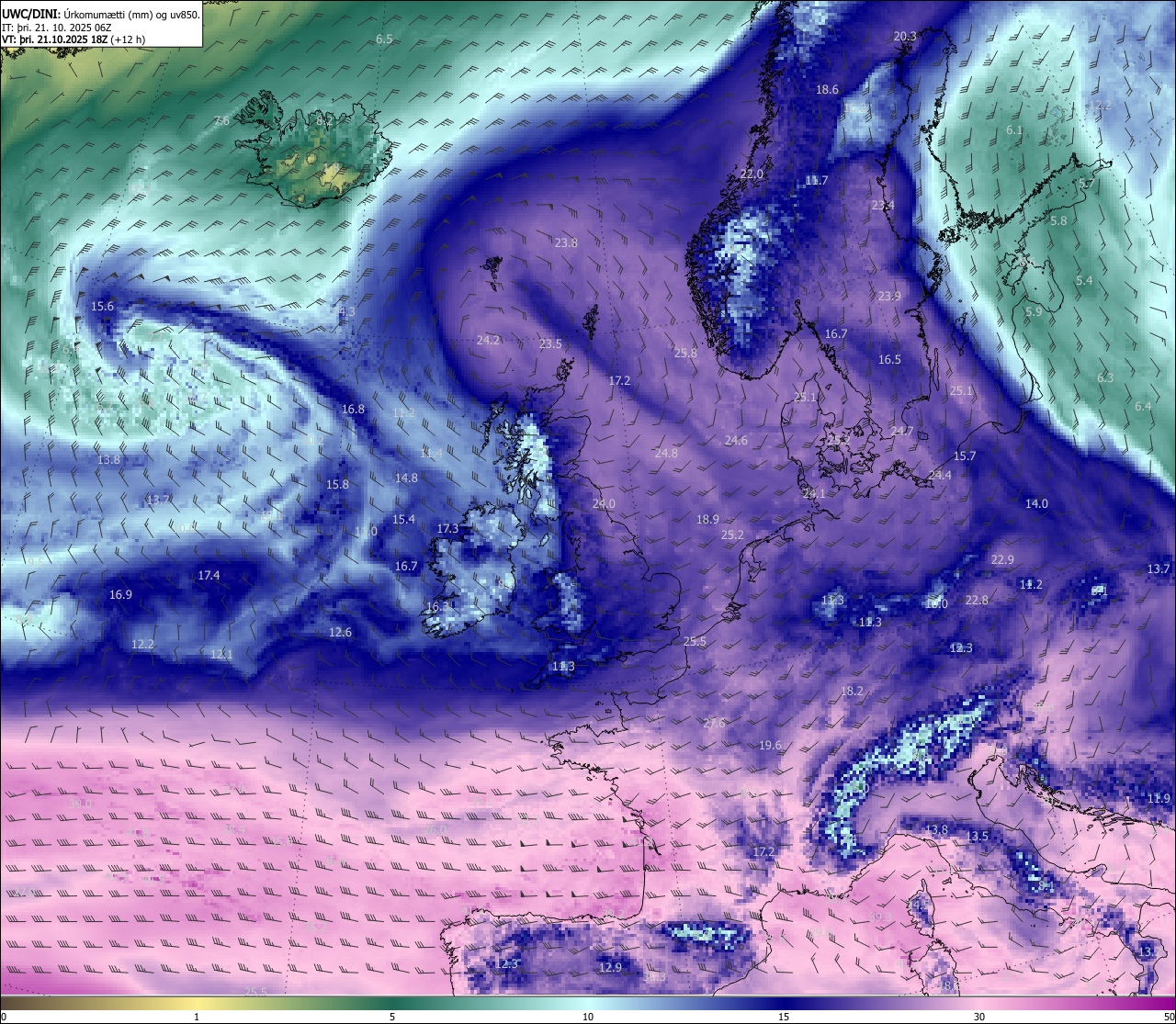Click the 23.4 value over Sweden
The height and width of the screenshot is (1024, 1176).
(x=882, y=206)
